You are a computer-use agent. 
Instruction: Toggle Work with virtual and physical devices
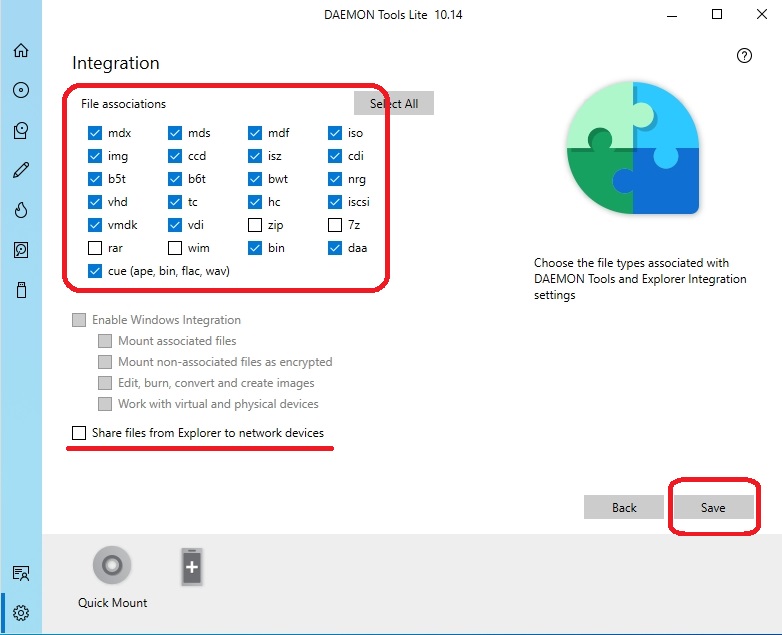pos(105,404)
